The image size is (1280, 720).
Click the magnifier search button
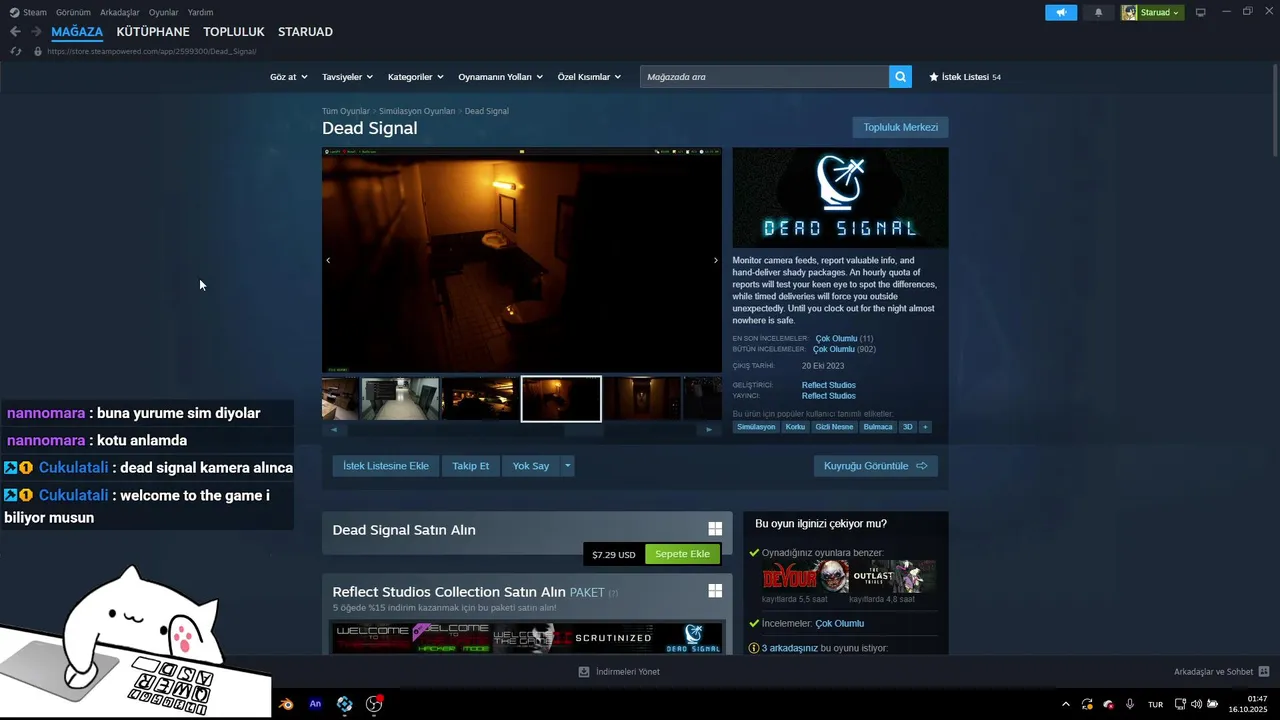pyautogui.click(x=900, y=76)
